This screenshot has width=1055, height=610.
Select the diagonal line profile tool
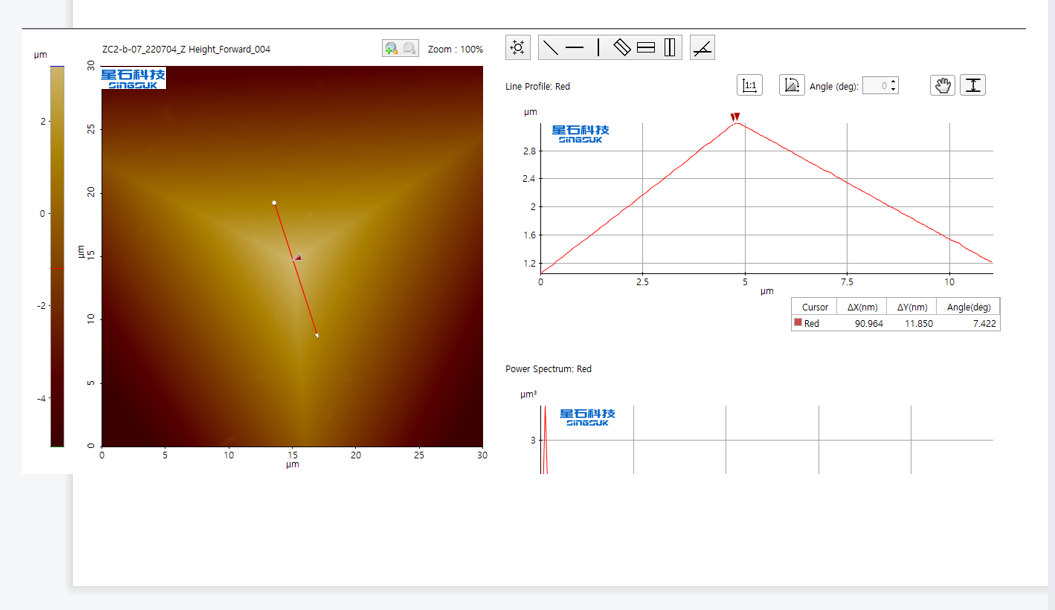[549, 47]
